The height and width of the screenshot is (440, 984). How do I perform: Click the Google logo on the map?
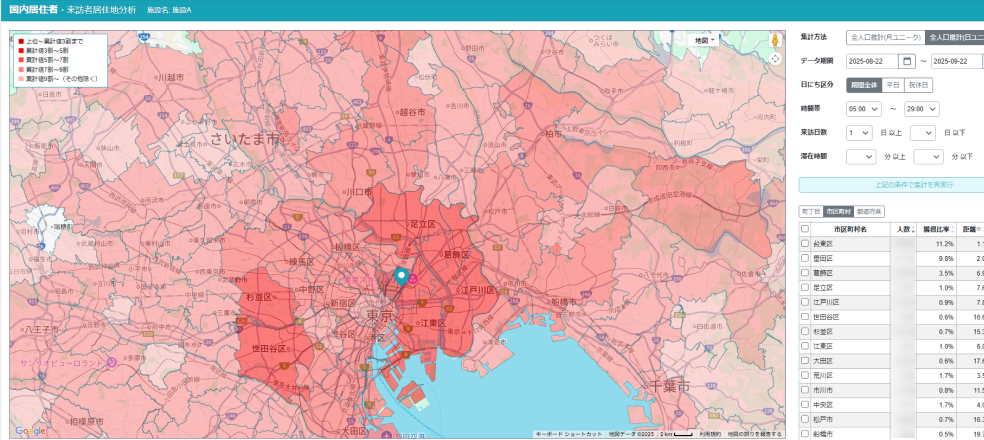30,431
